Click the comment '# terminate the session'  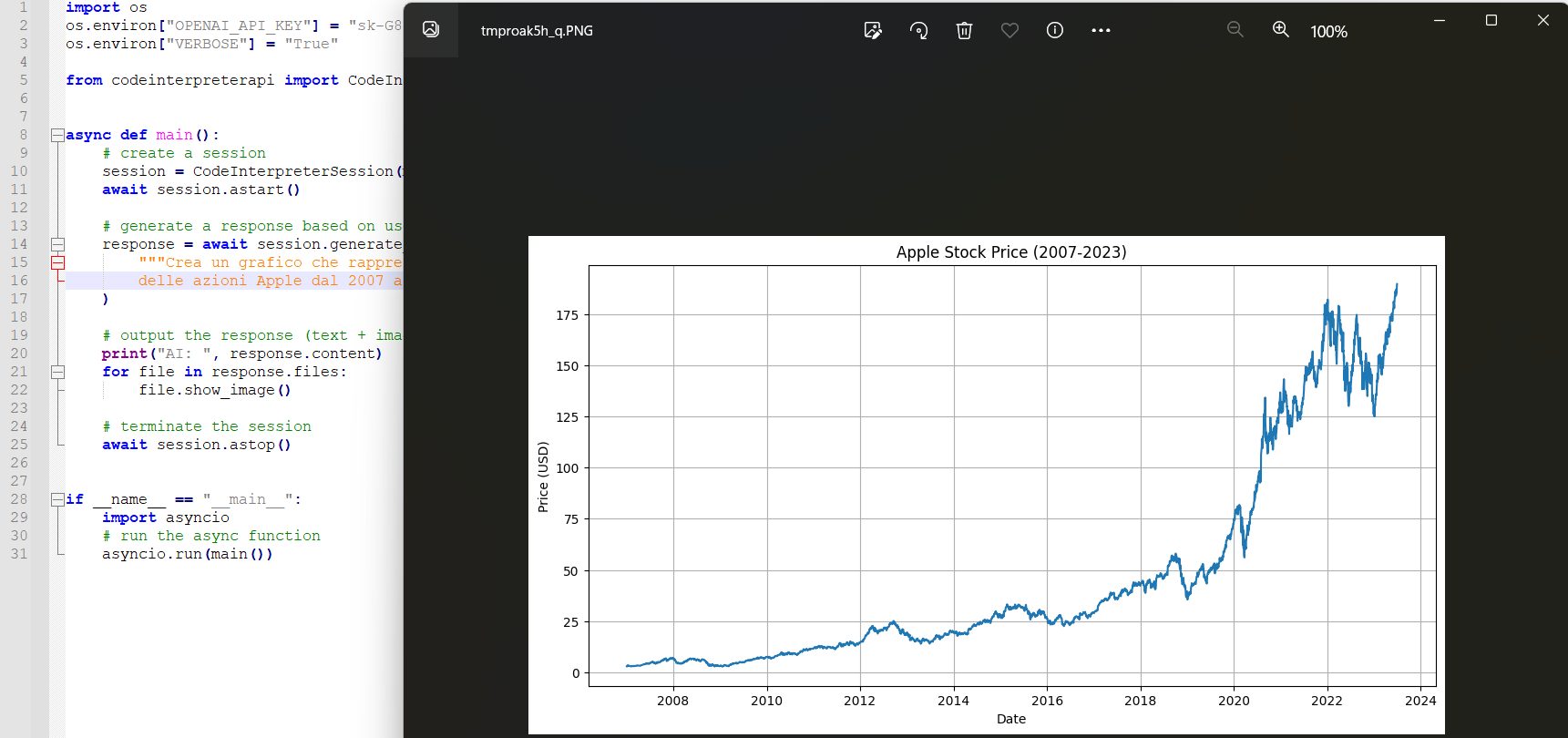tap(207, 426)
